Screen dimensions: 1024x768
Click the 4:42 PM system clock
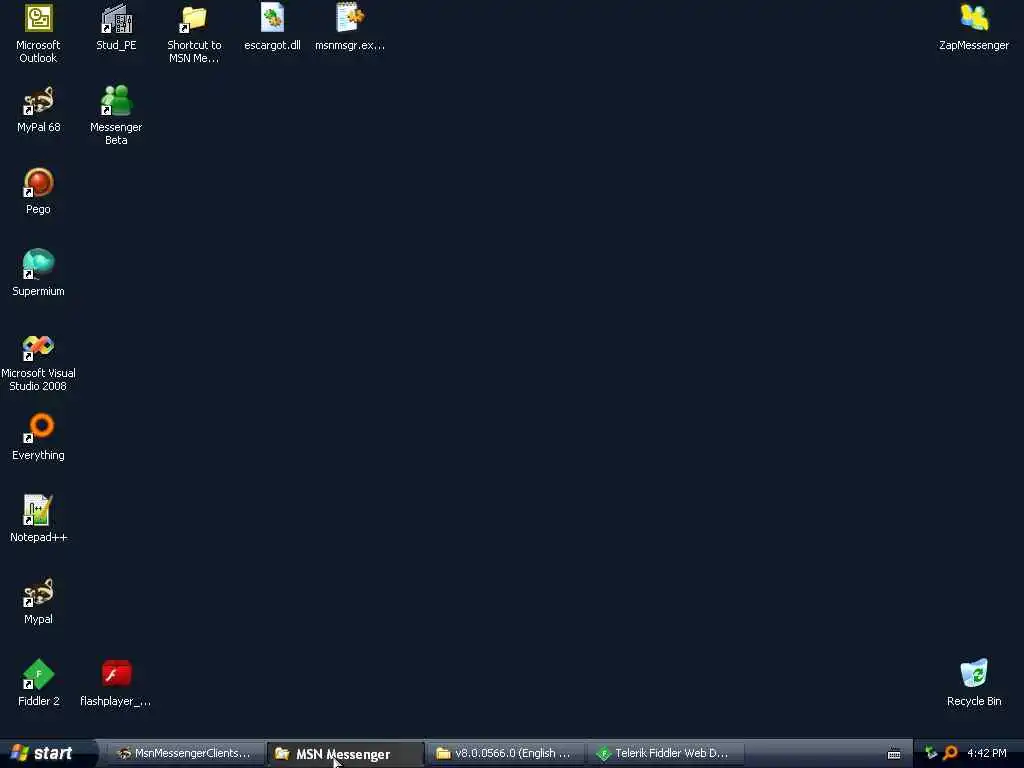pos(987,753)
